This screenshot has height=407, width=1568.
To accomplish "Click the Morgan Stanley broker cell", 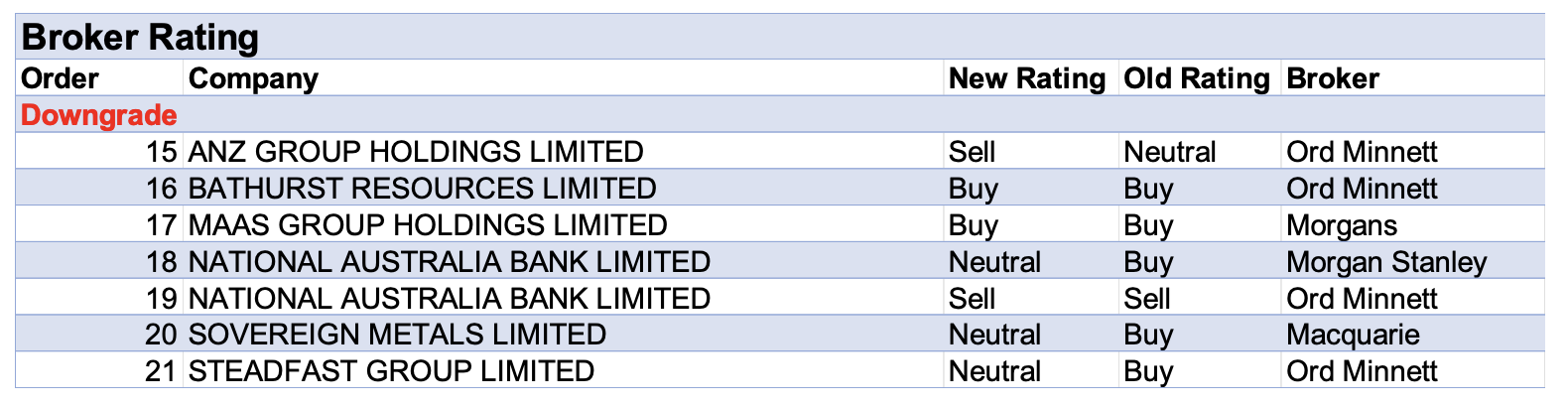I will pos(1386,262).
